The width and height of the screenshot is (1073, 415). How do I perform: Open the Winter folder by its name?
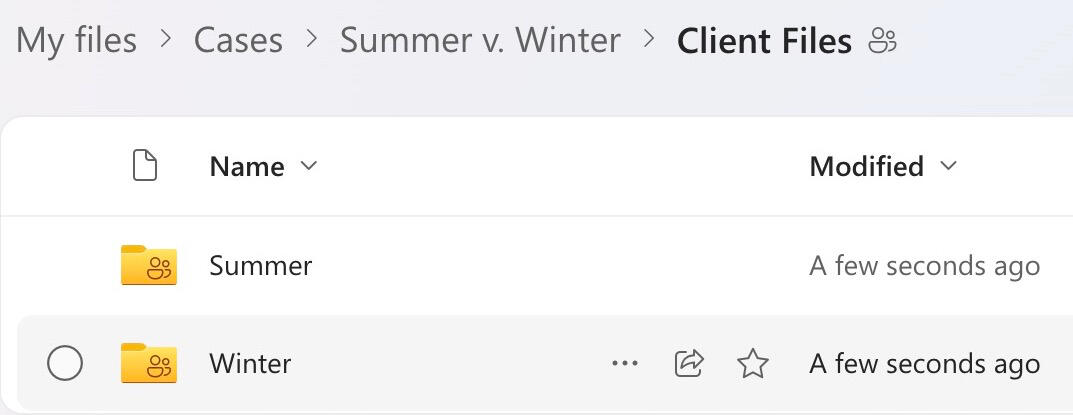coord(250,364)
